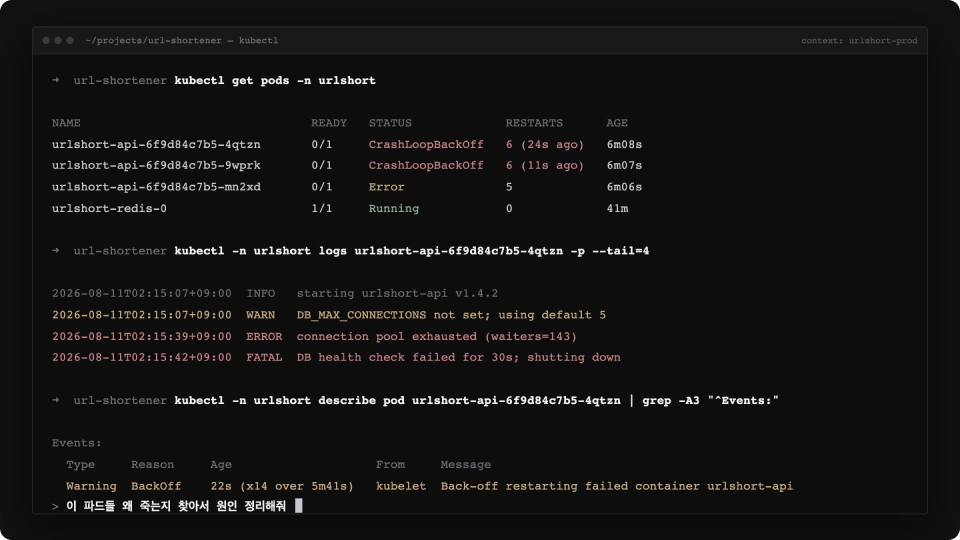Click the FATAL "DB health check failed" message
Viewport: 960px width, 540px height.
[459, 357]
